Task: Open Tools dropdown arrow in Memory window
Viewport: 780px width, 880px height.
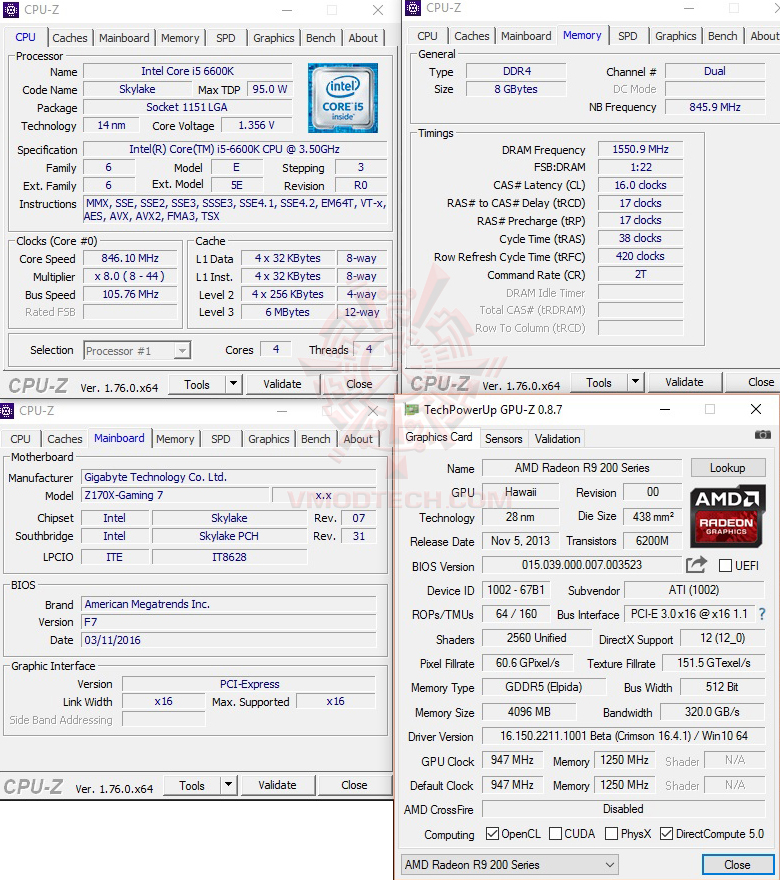Action: click(x=635, y=382)
